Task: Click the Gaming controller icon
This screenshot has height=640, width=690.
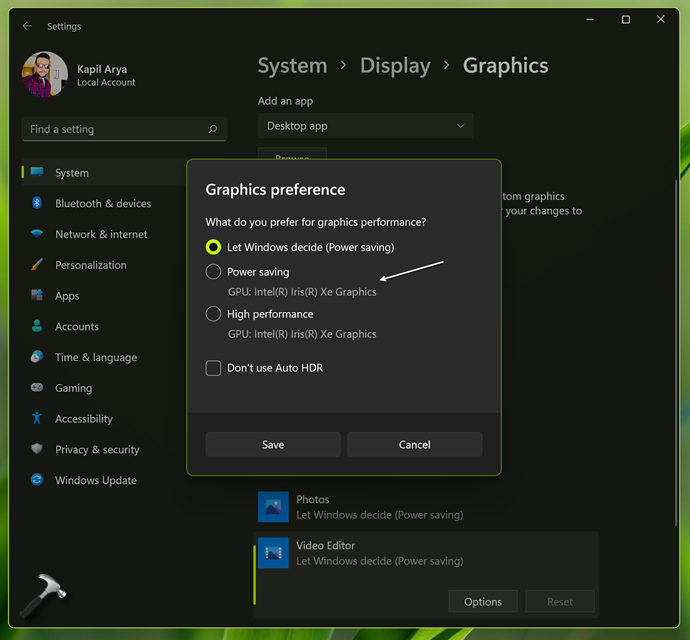Action: [37, 388]
